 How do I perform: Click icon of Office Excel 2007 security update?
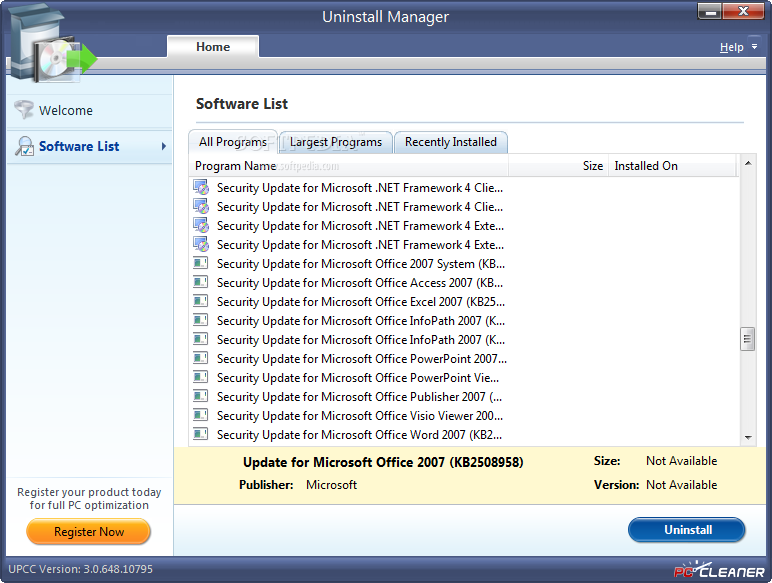point(200,301)
